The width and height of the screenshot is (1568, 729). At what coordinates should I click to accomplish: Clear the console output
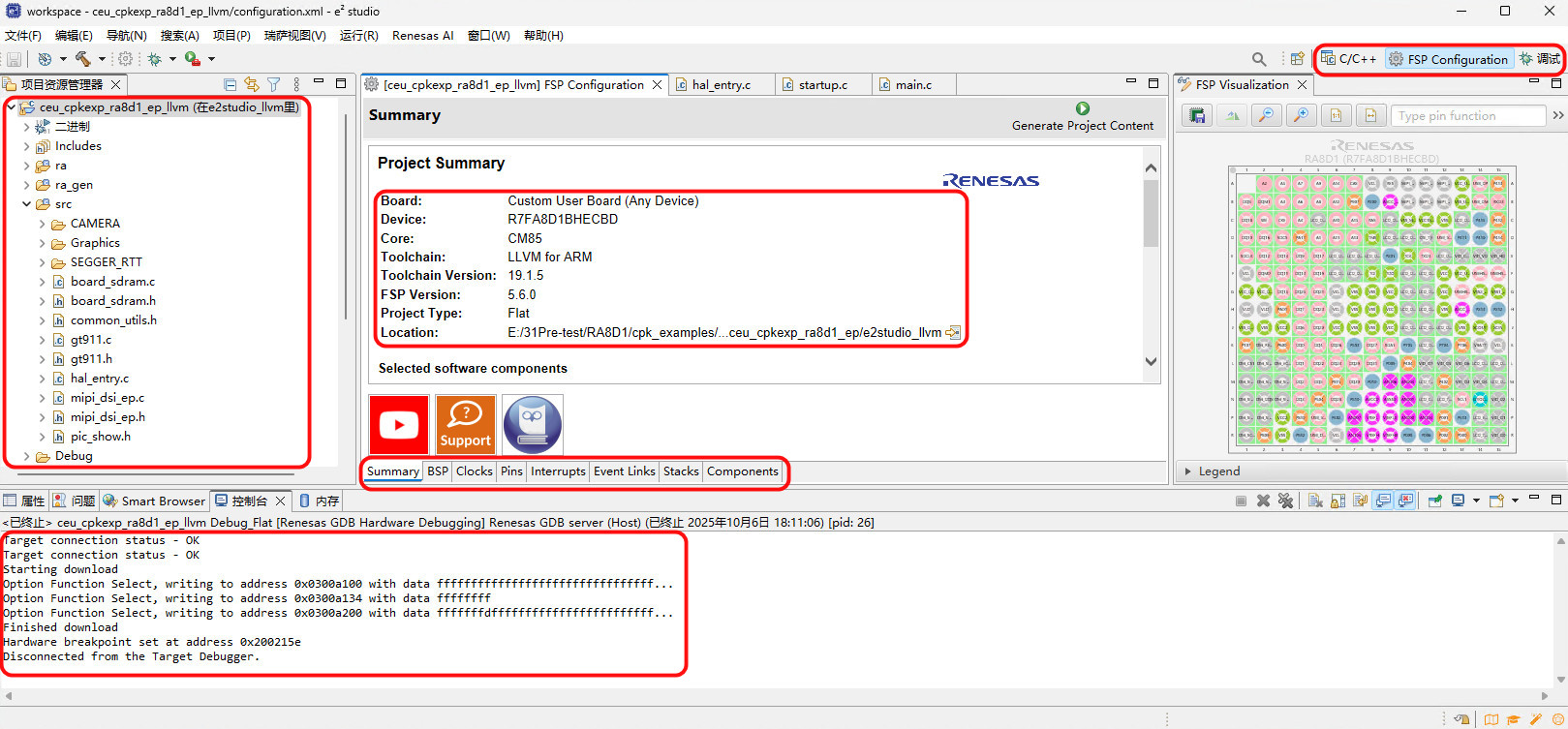point(1315,501)
